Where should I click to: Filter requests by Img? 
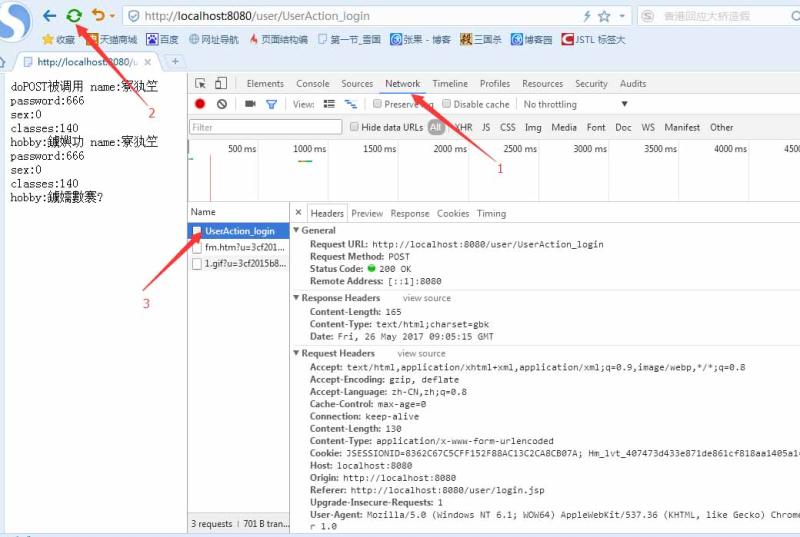(x=533, y=127)
